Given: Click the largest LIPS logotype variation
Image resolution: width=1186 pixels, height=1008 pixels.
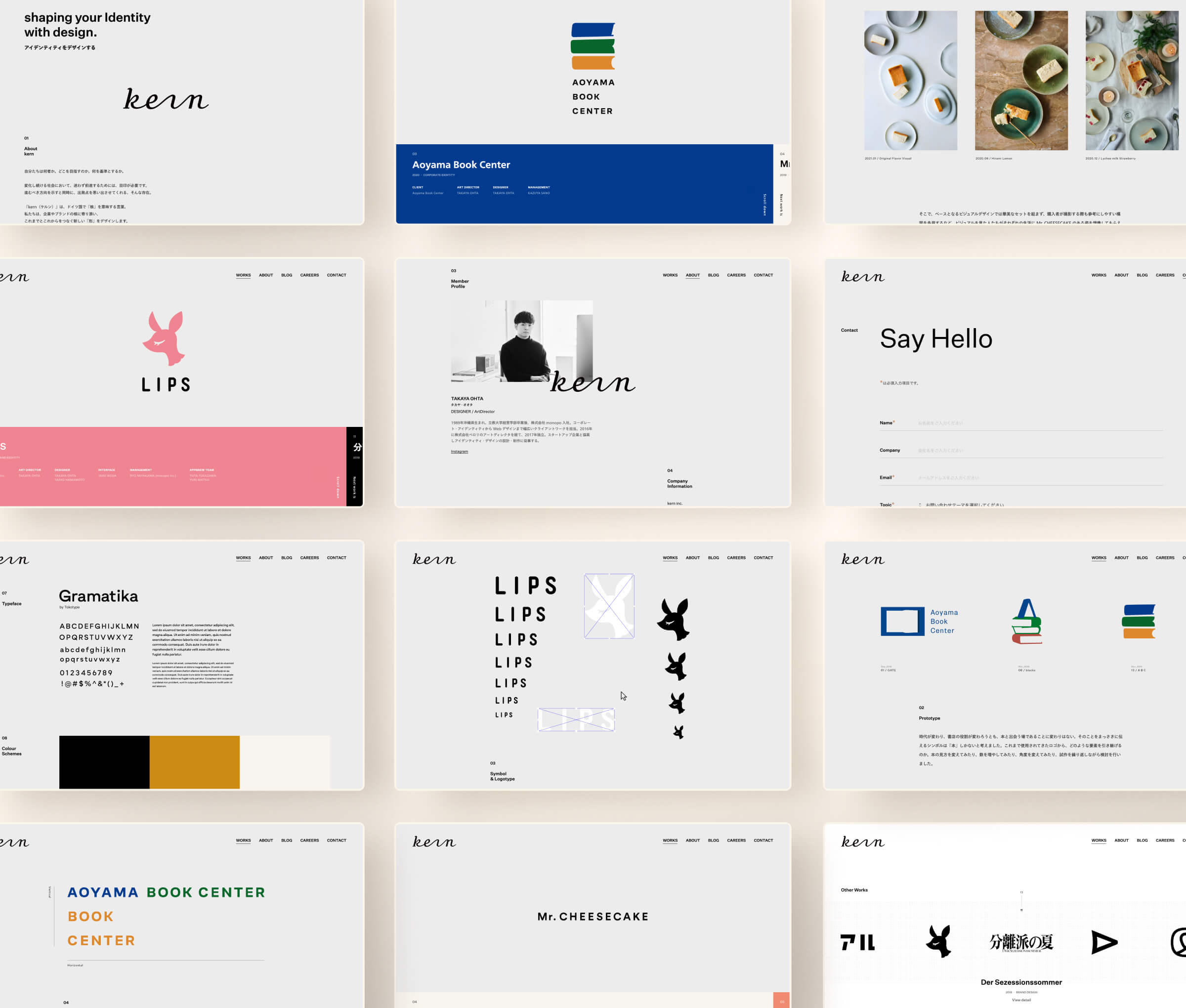Looking at the screenshot, I should (x=525, y=586).
